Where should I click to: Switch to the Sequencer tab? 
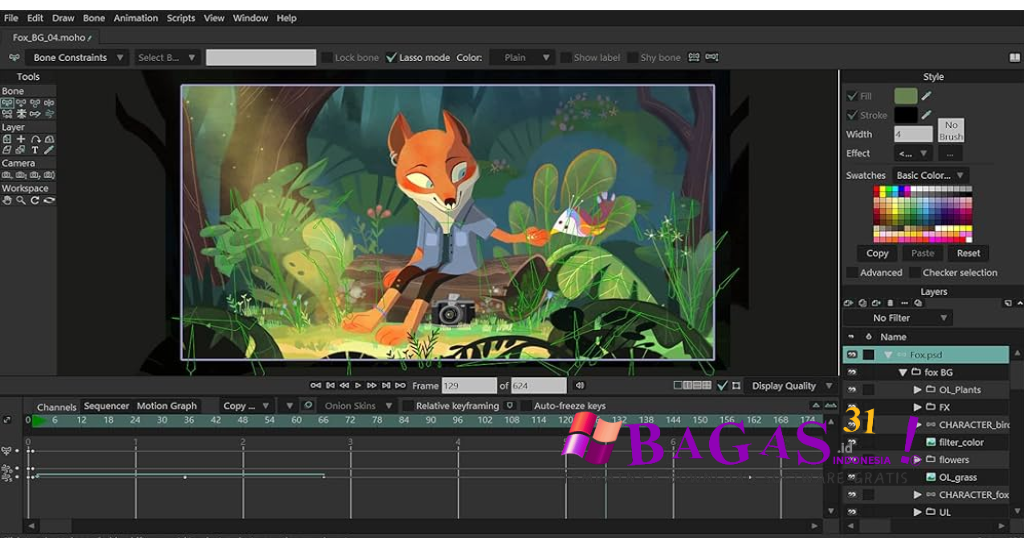coord(106,405)
